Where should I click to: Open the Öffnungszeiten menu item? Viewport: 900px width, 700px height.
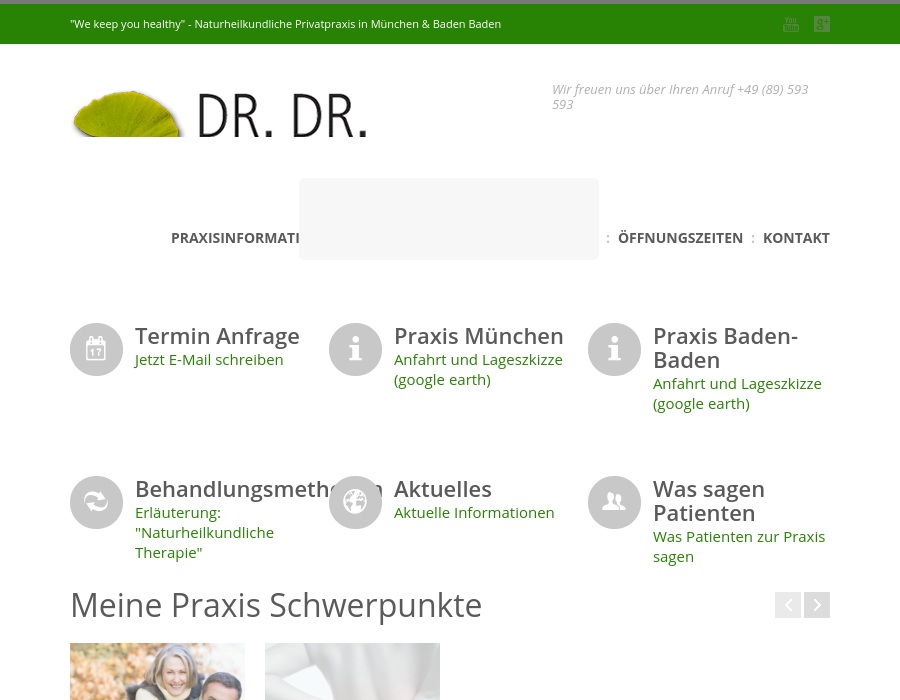[x=680, y=238]
